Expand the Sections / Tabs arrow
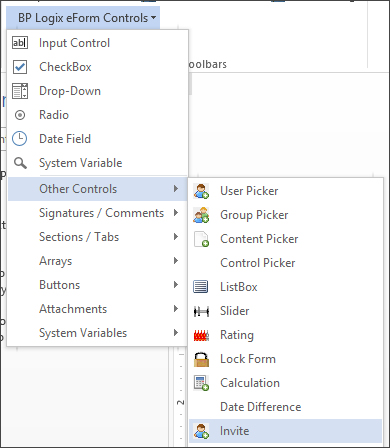 [176, 237]
